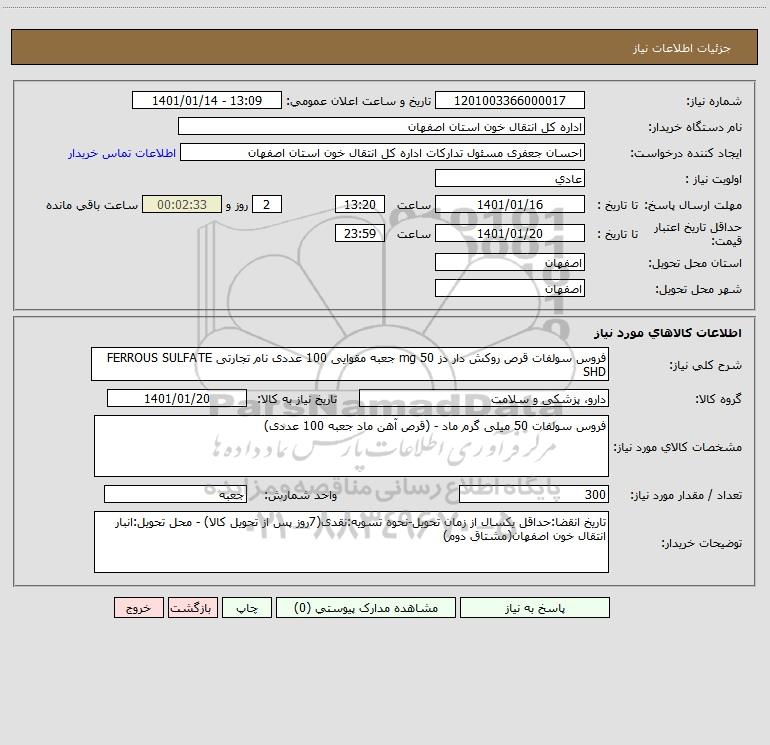The height and width of the screenshot is (745, 770).
Task: Click the remaining days field showing 2
Action: (x=267, y=204)
